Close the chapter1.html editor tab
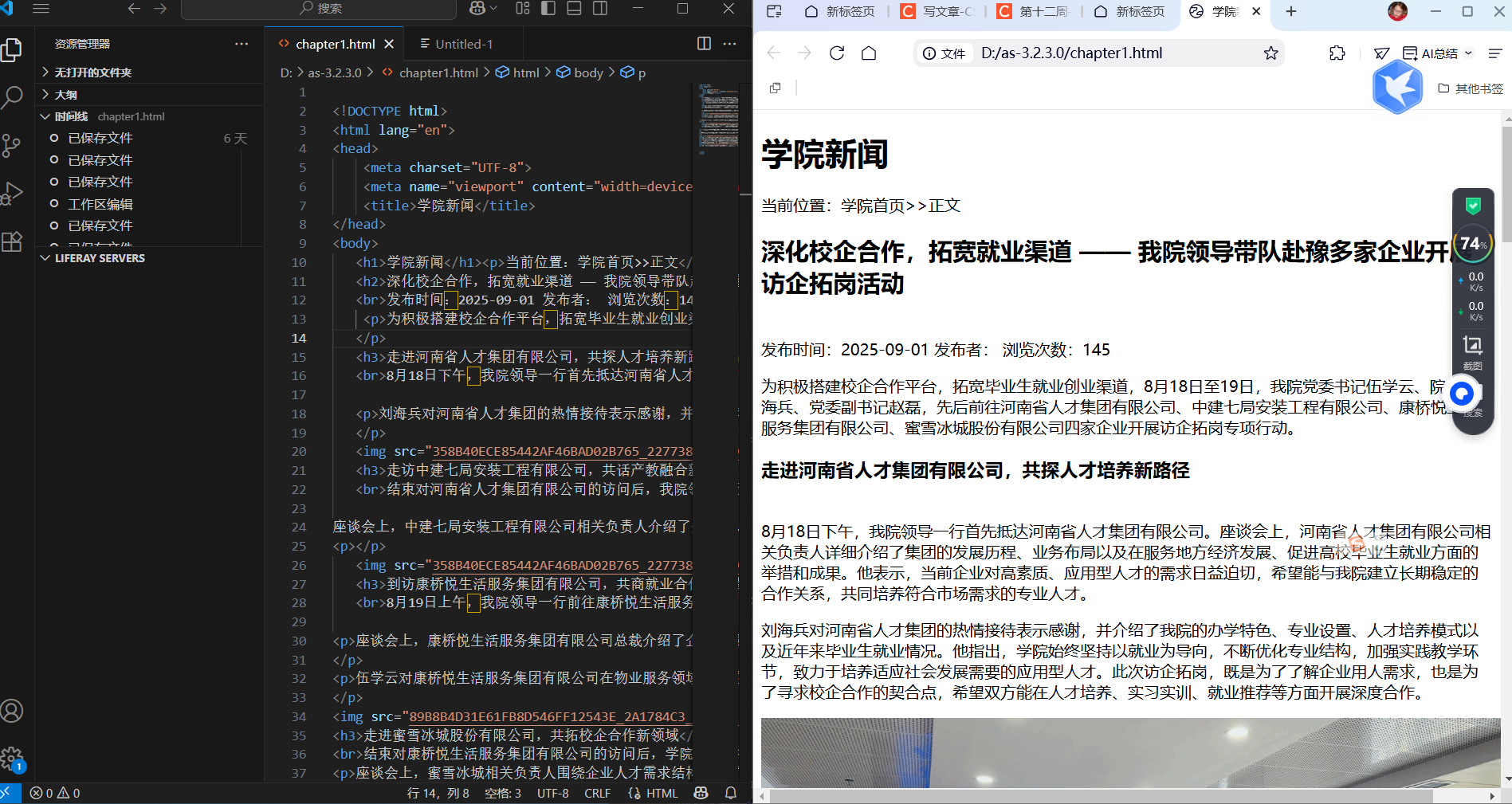1512x804 pixels. click(x=389, y=44)
